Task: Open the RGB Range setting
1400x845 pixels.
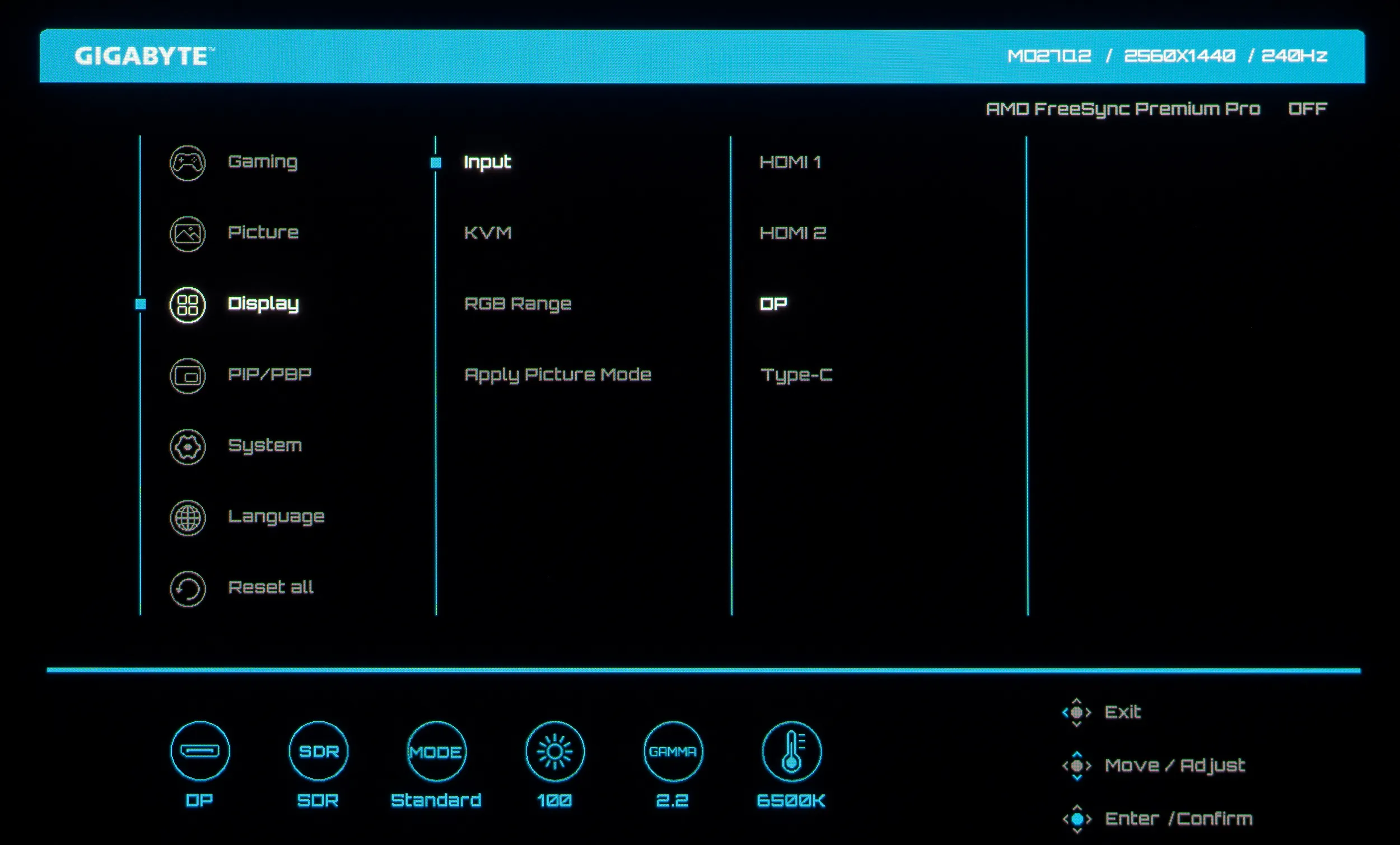Action: 517,304
